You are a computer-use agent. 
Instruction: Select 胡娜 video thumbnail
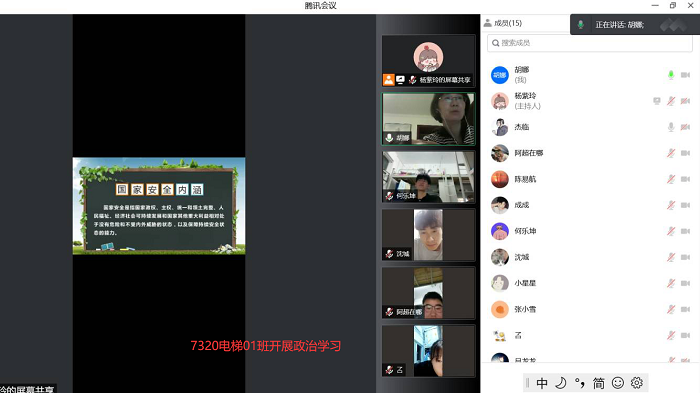428,119
